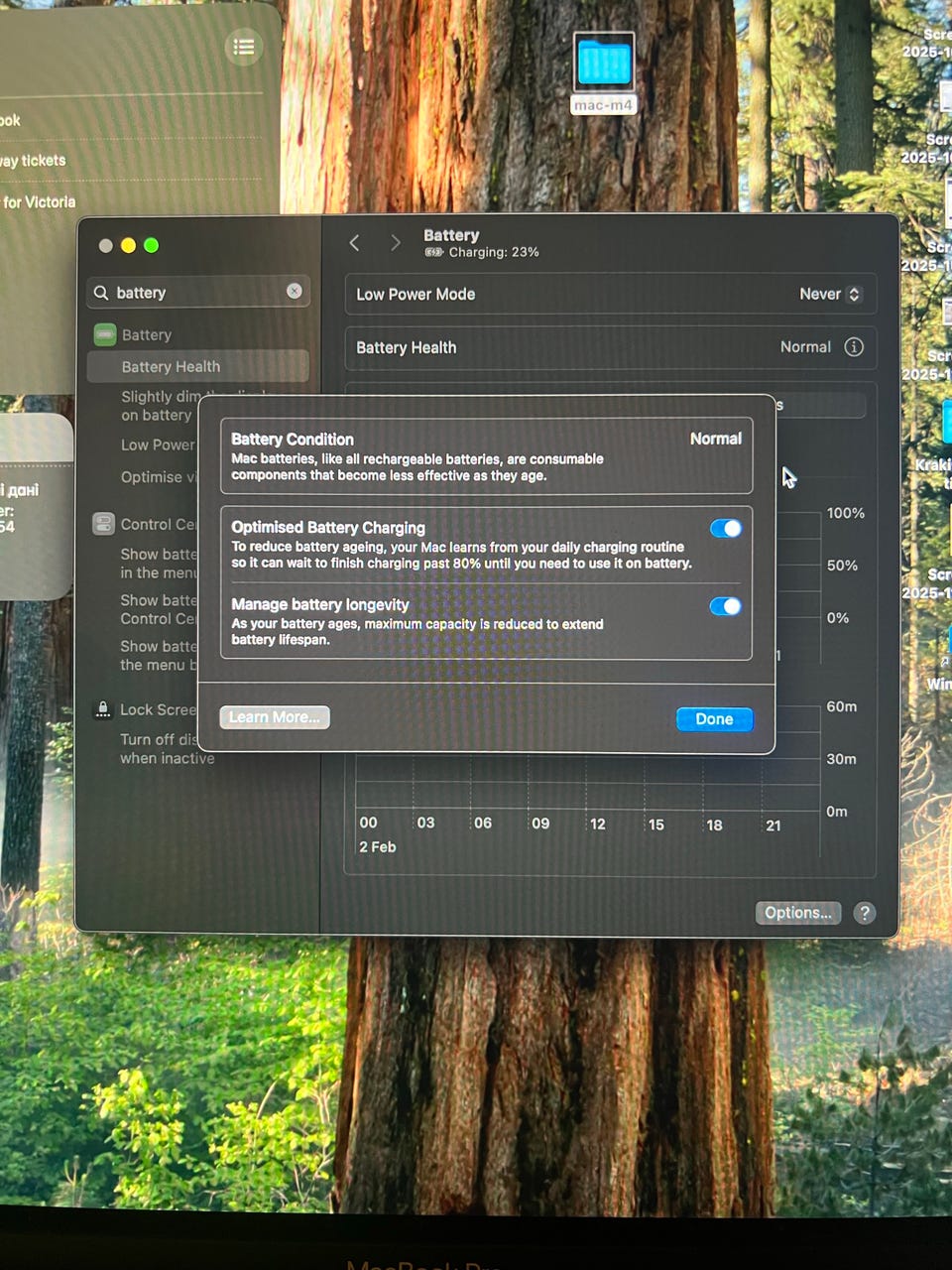Click the Control Centre sidebar icon
952x1270 pixels.
[x=104, y=524]
